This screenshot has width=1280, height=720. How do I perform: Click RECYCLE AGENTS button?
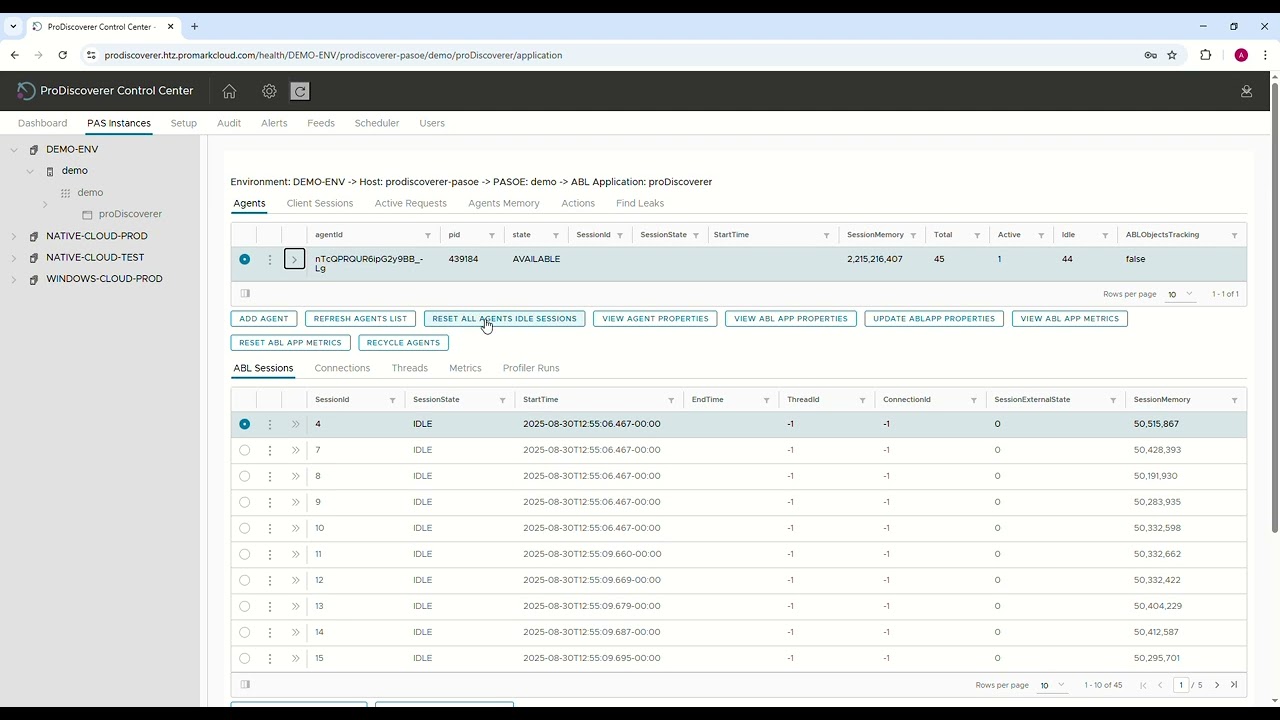click(403, 343)
